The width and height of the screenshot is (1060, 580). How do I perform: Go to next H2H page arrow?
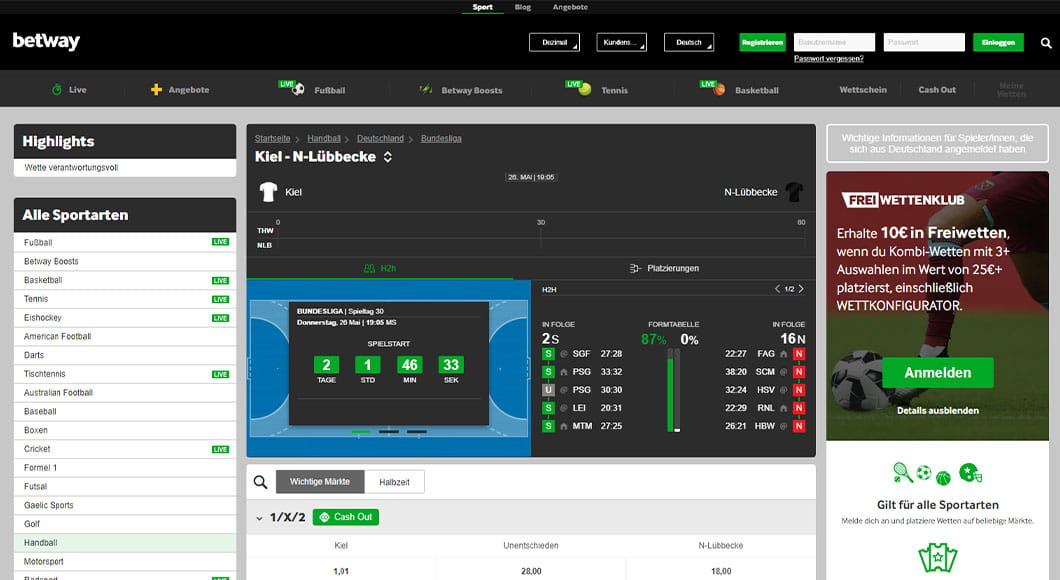[801, 289]
